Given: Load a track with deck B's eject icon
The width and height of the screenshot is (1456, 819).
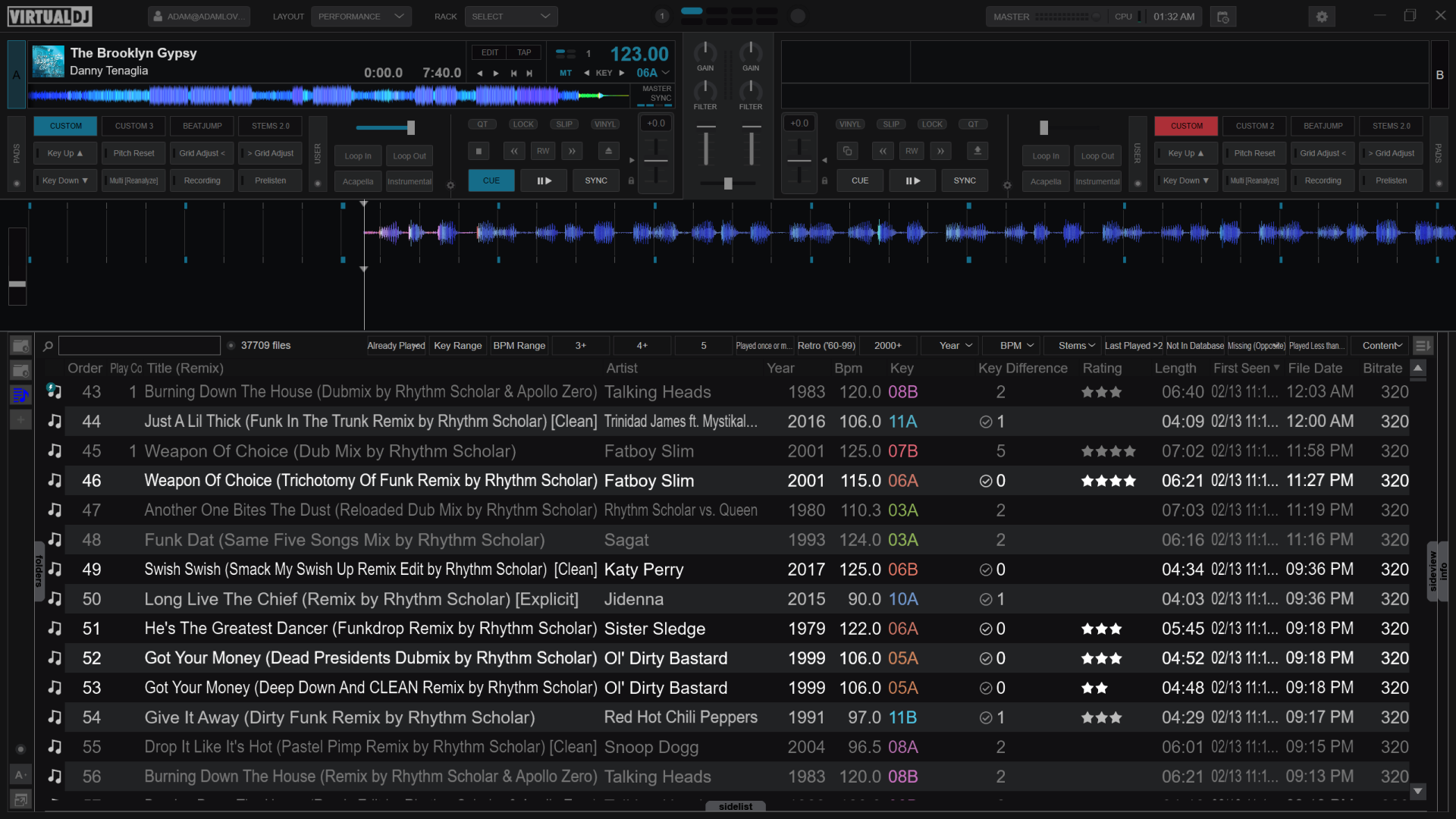Looking at the screenshot, I should (977, 151).
